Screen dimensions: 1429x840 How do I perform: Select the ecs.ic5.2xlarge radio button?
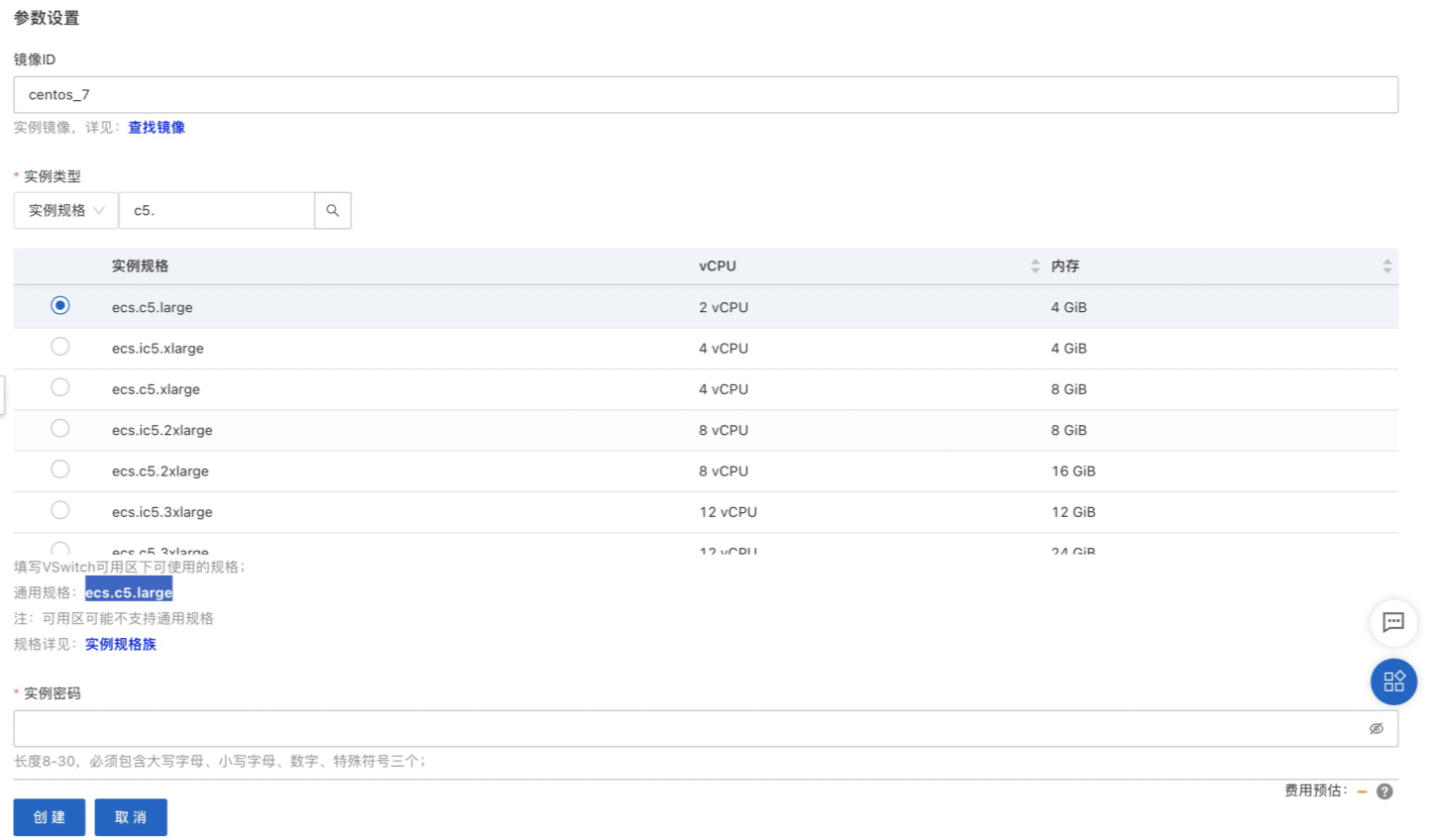click(x=60, y=428)
